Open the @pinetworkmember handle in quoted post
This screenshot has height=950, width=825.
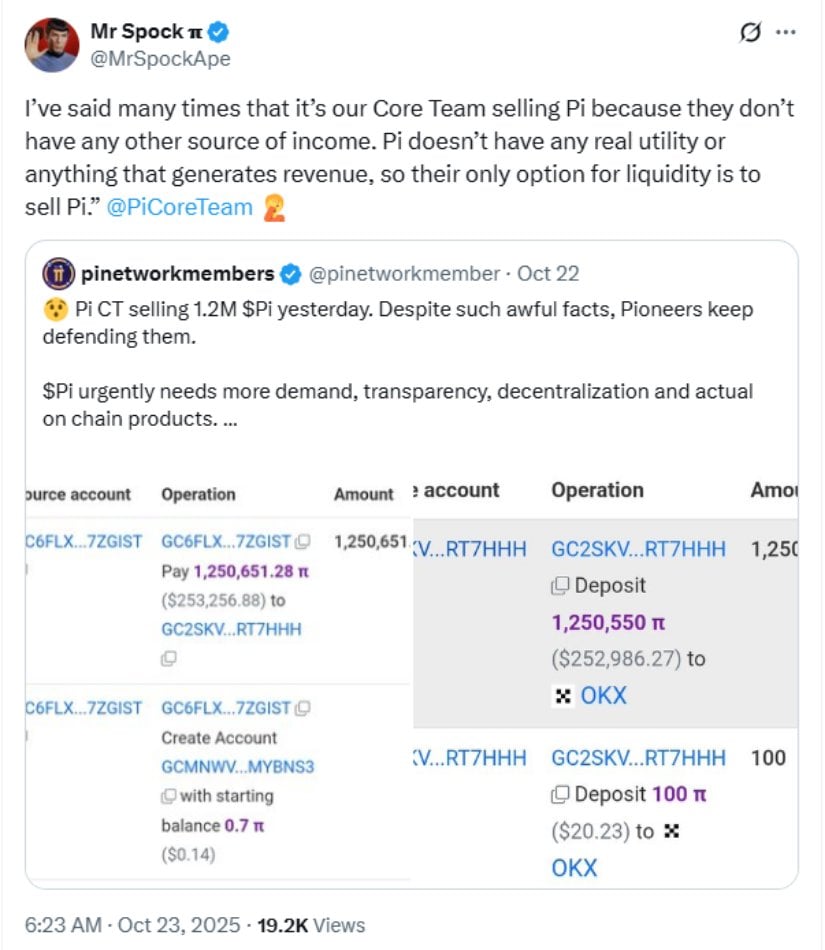tap(407, 274)
